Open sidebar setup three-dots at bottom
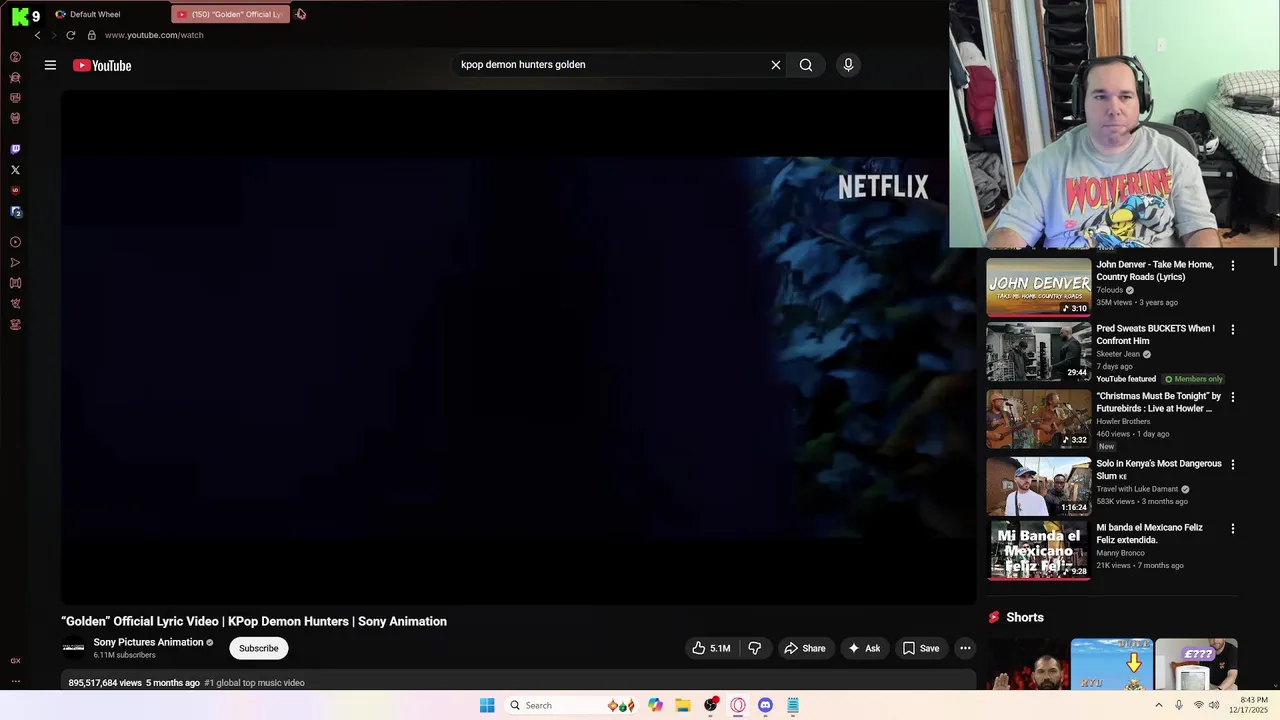Viewport: 1280px width, 720px height. pyautogui.click(x=15, y=681)
